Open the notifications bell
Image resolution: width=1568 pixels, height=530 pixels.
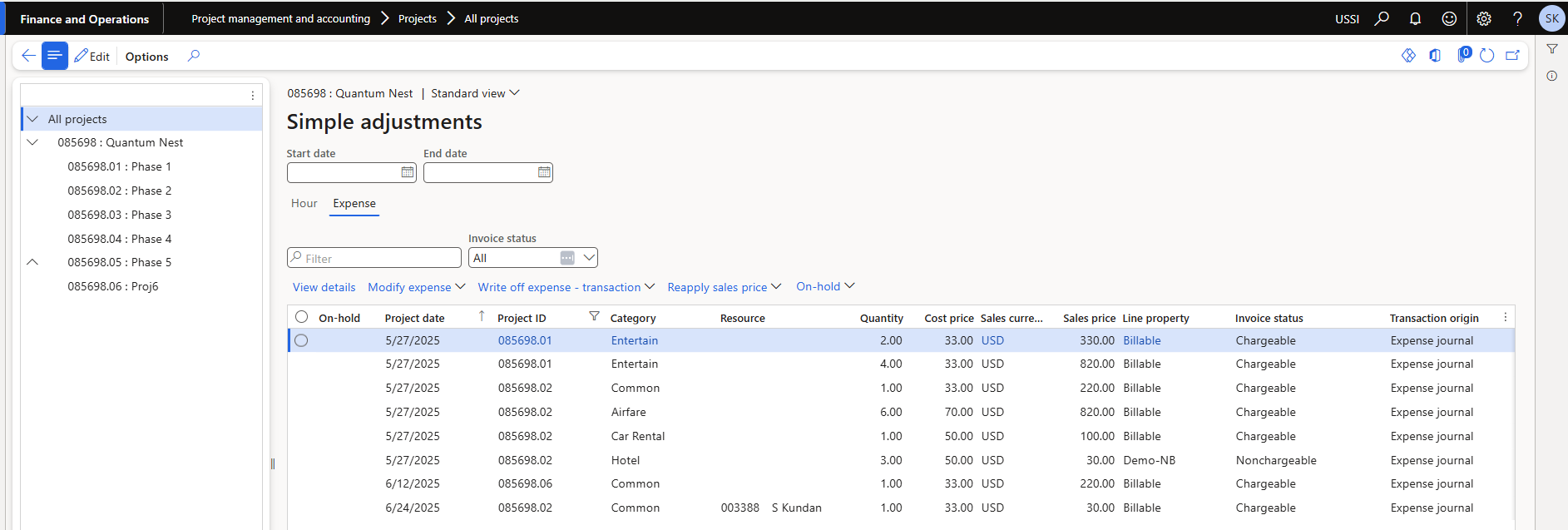1415,18
